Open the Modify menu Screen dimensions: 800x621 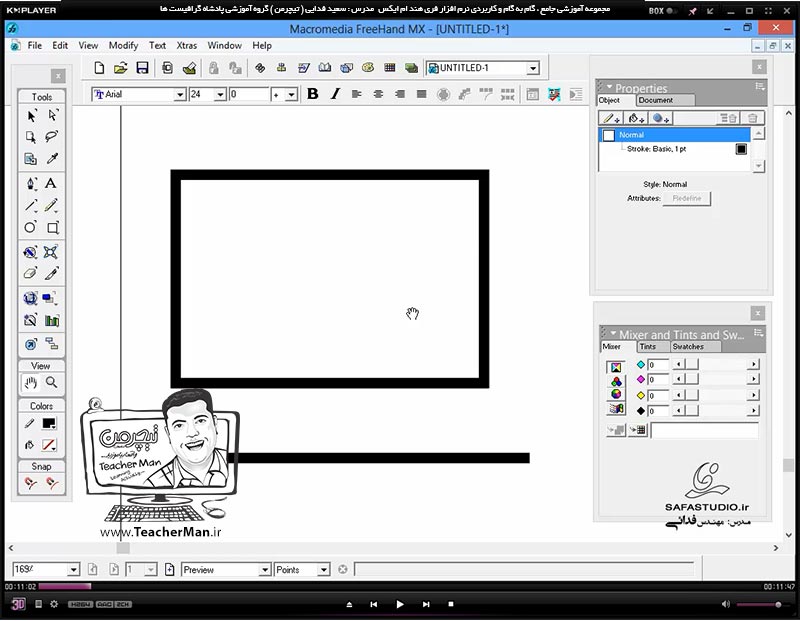coord(123,45)
